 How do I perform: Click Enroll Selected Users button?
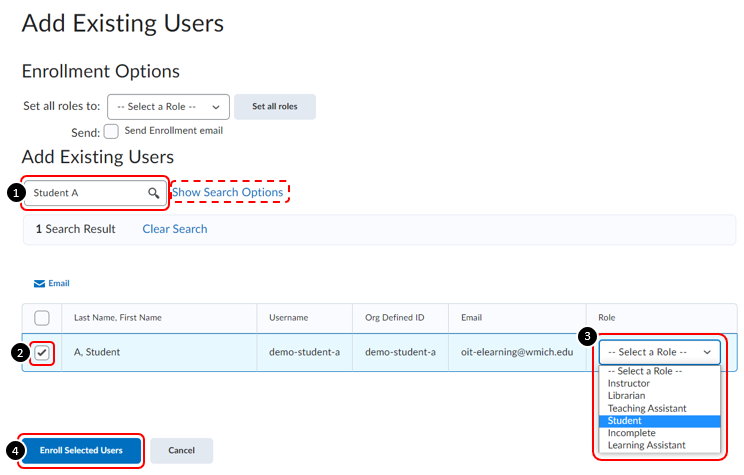point(81,450)
